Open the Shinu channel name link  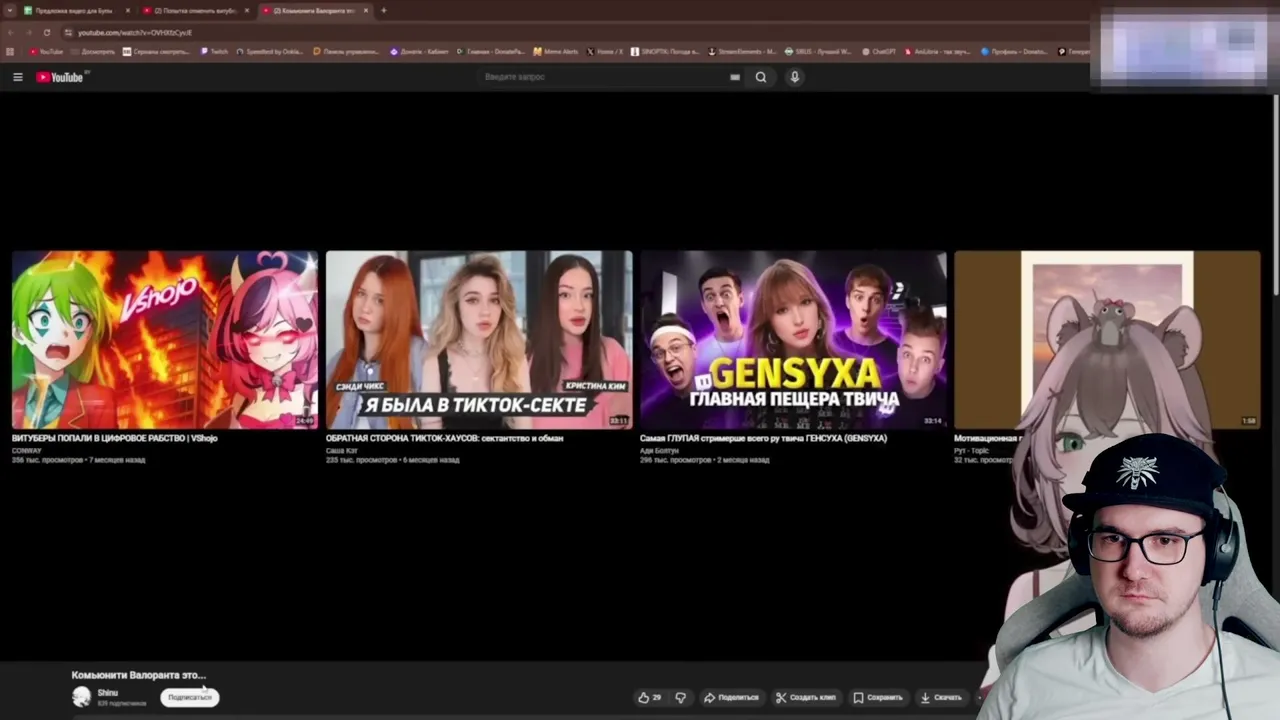[x=108, y=692]
